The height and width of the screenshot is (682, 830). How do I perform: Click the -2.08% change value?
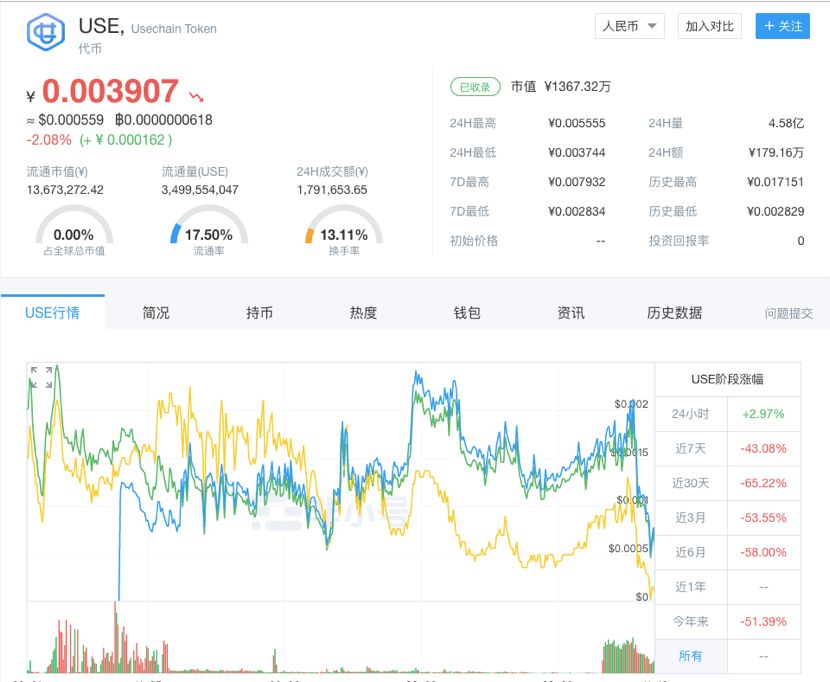(x=49, y=140)
